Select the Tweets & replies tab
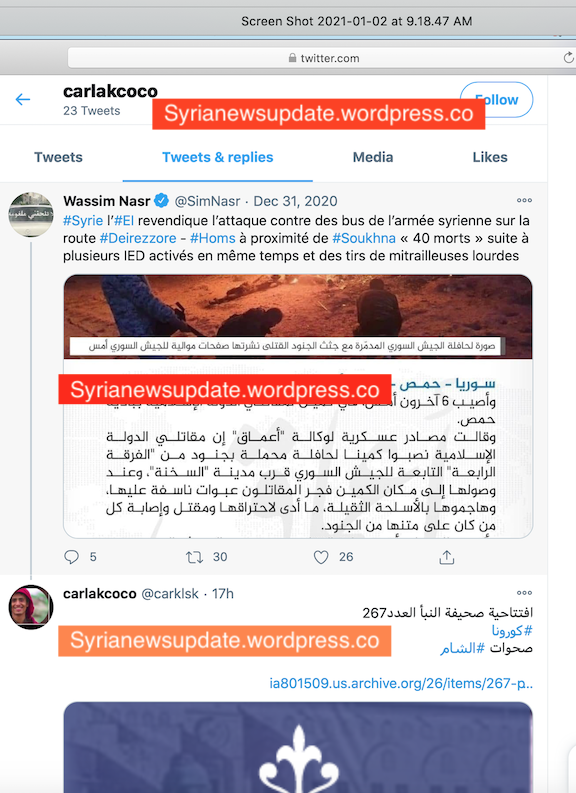576x793 pixels. (217, 157)
